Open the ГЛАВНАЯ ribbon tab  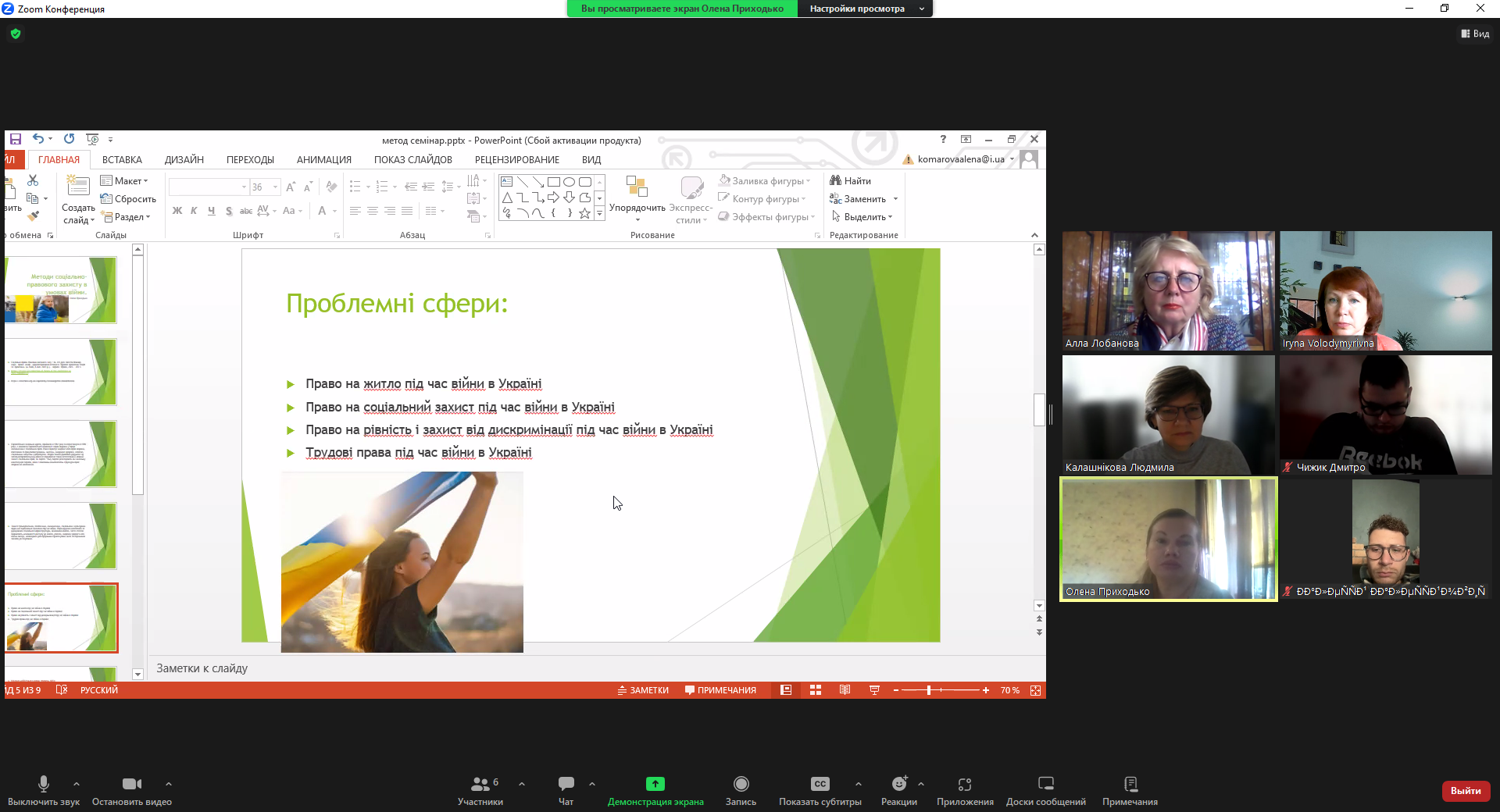click(59, 160)
